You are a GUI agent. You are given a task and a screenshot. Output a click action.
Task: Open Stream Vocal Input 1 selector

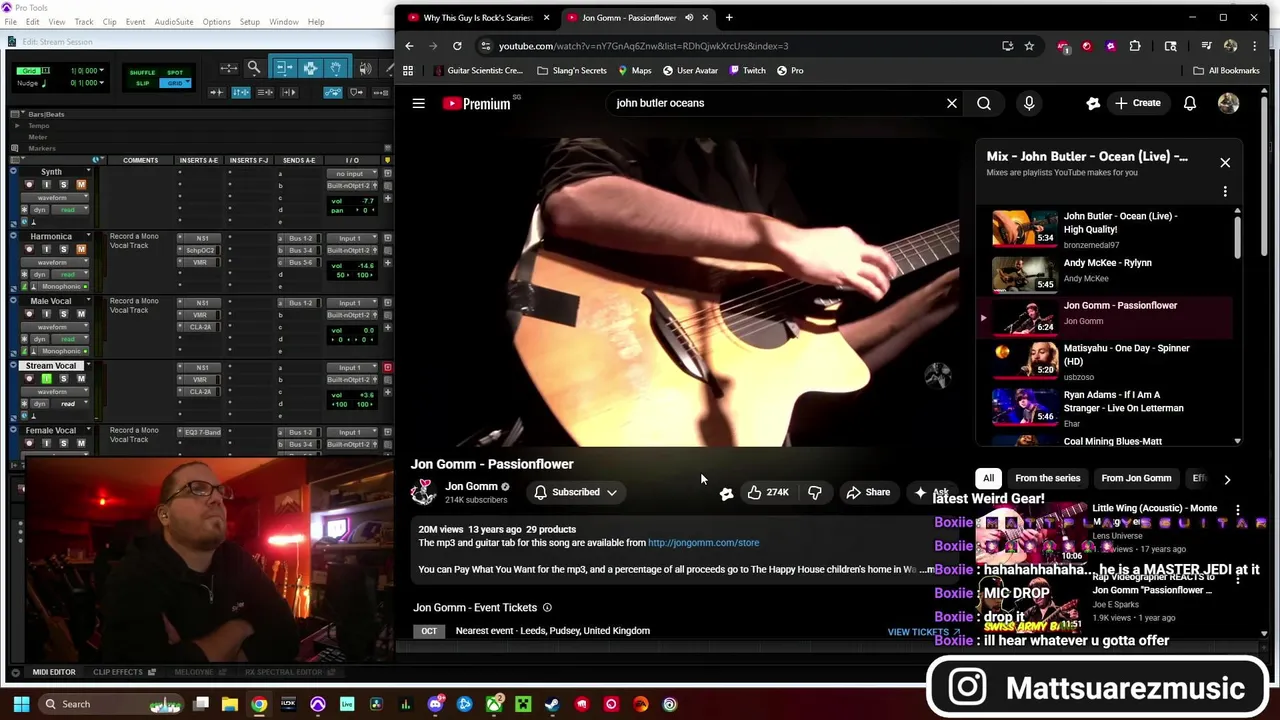point(352,368)
